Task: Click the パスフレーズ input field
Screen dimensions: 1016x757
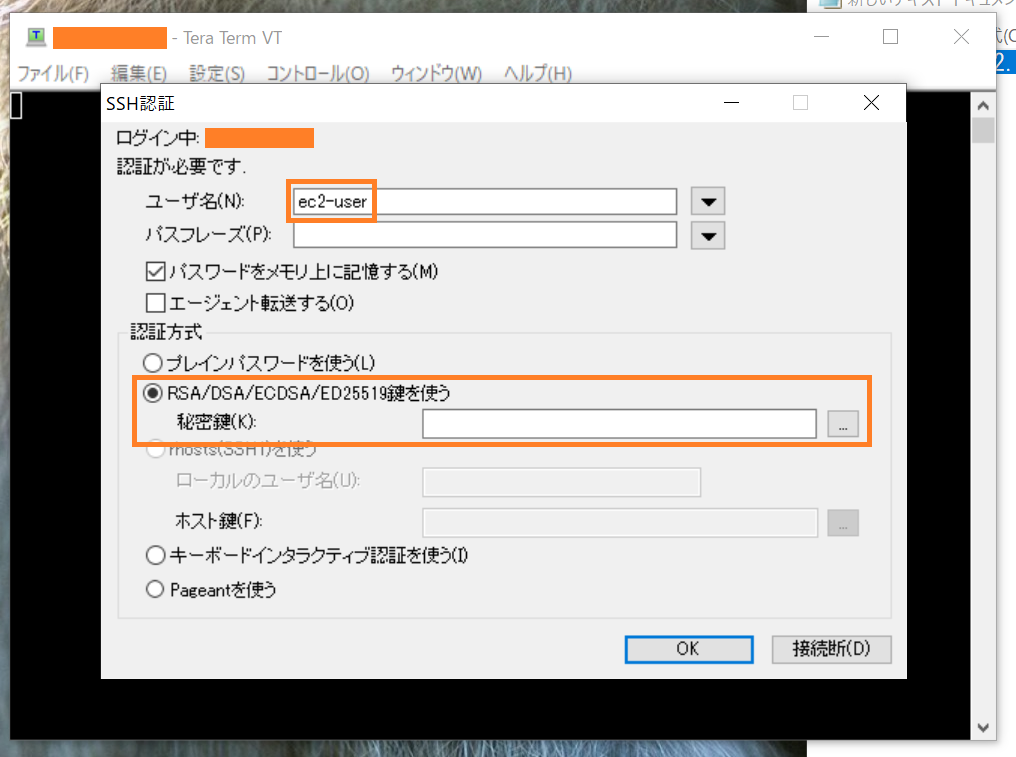Action: coord(484,235)
